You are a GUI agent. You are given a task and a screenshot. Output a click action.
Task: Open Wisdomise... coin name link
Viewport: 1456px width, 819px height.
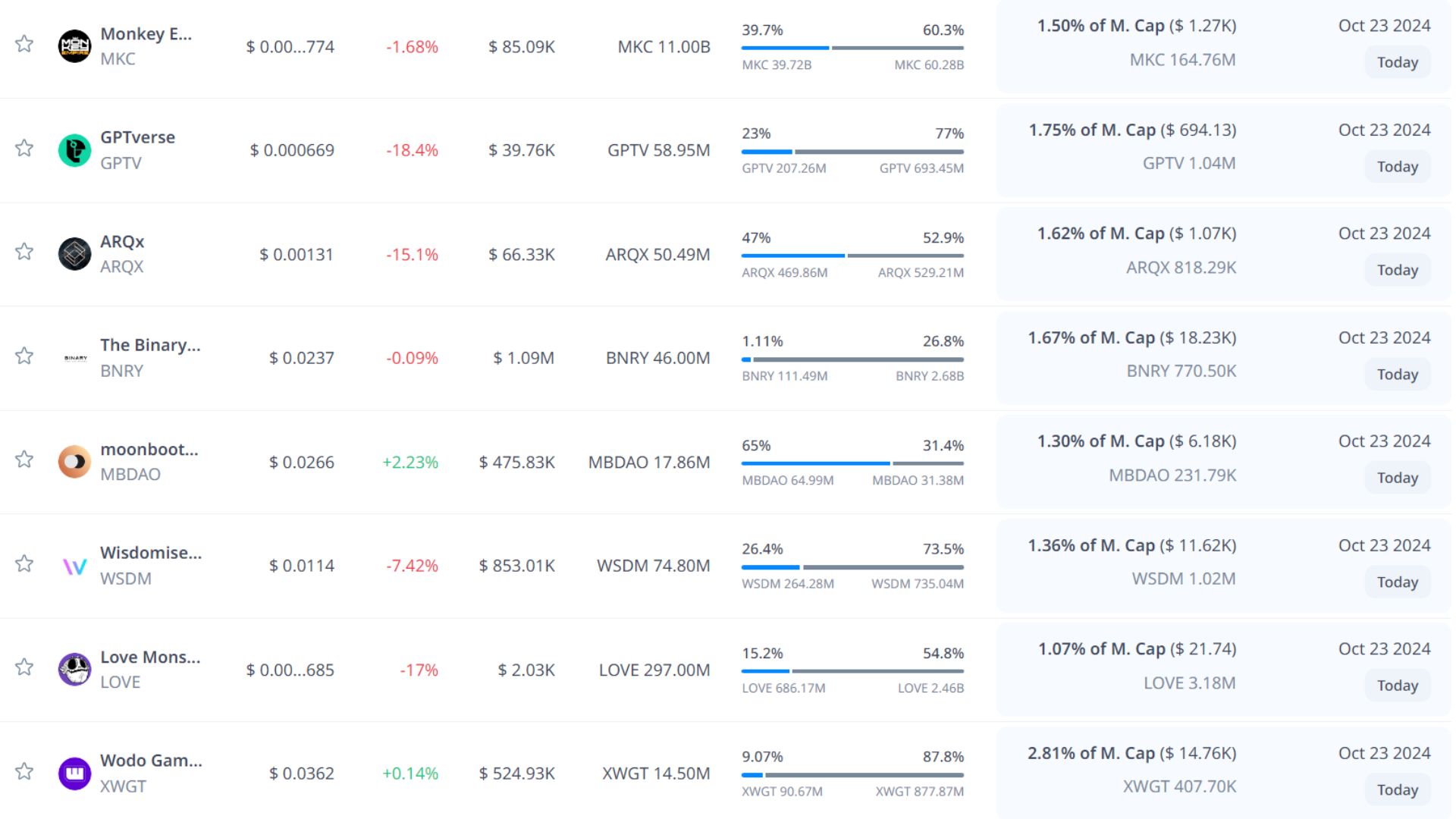pos(150,553)
